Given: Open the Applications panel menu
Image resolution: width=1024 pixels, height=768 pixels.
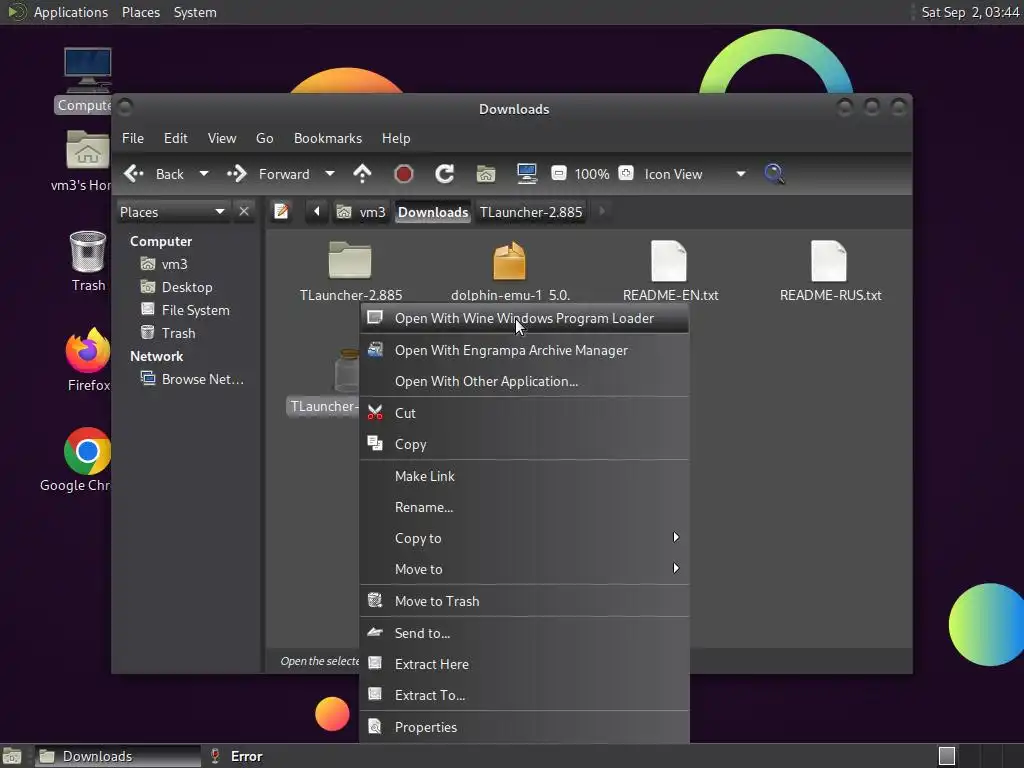Looking at the screenshot, I should pyautogui.click(x=57, y=12).
